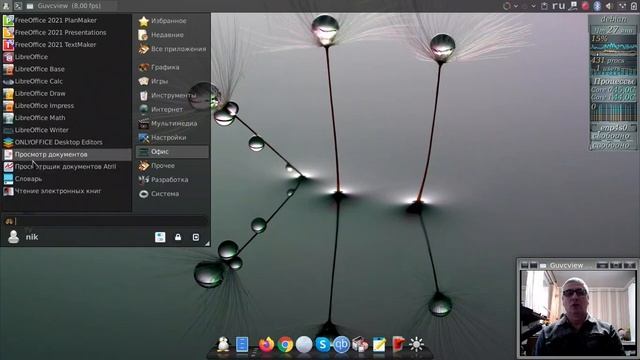Viewport: 640px width, 360px height.
Task: Click the Guvcview webcam window title
Action: pyautogui.click(x=566, y=265)
